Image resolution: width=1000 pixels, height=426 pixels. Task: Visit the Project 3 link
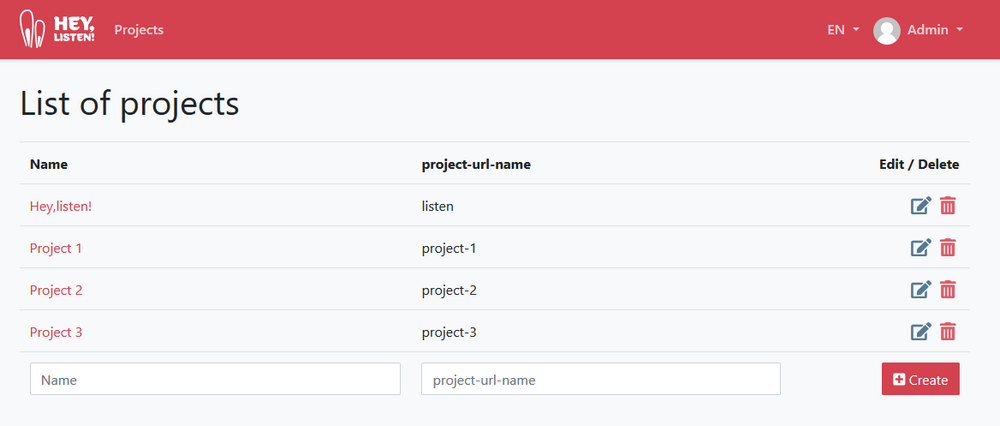(x=56, y=332)
